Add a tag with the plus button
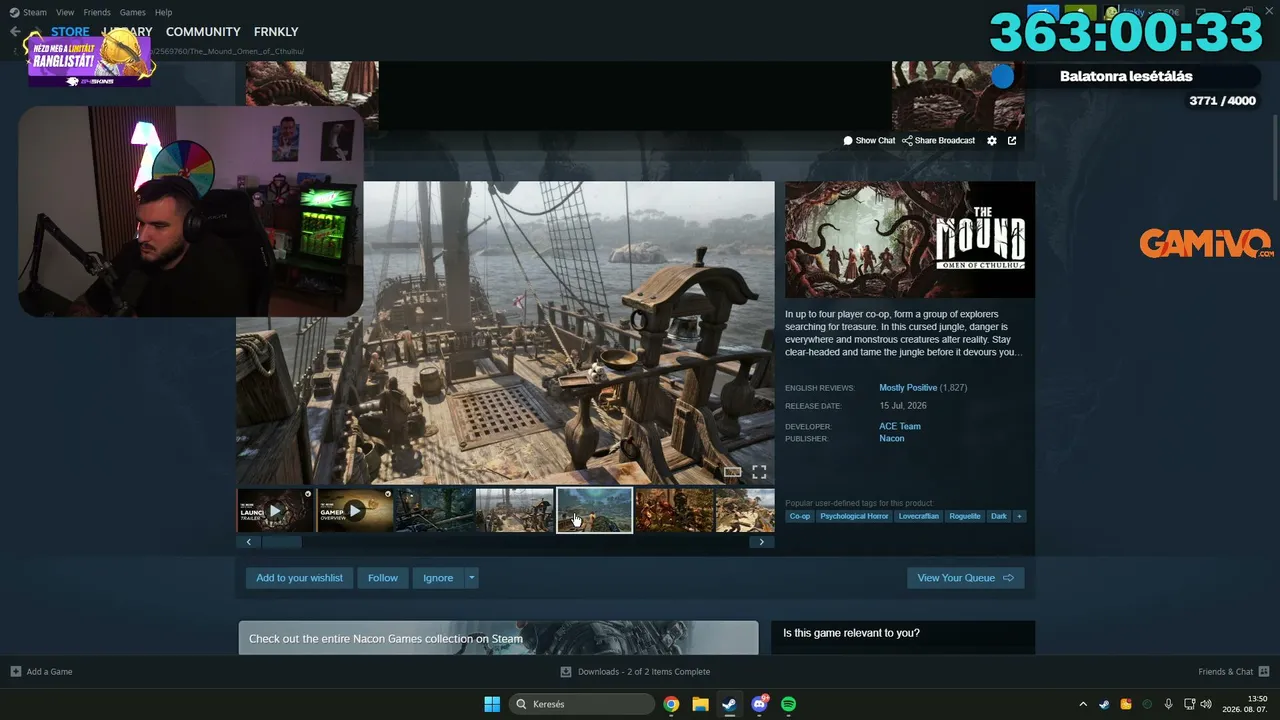The width and height of the screenshot is (1280, 720). [1019, 517]
